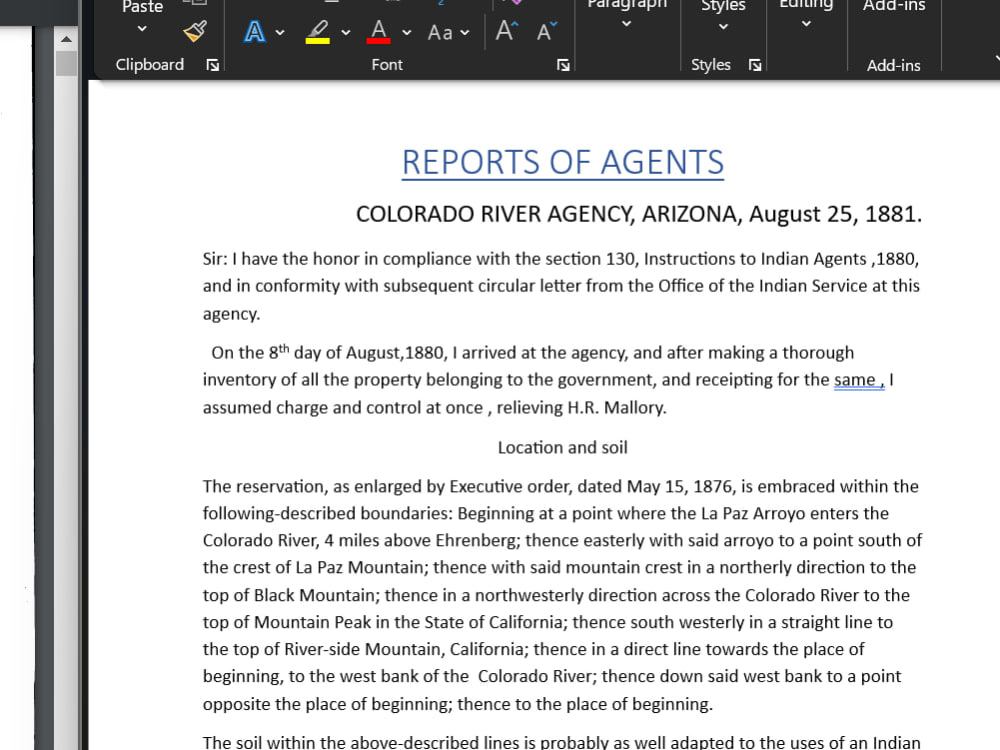Expand Text Effects dropdown arrow
This screenshot has width=1000, height=750.
click(280, 33)
